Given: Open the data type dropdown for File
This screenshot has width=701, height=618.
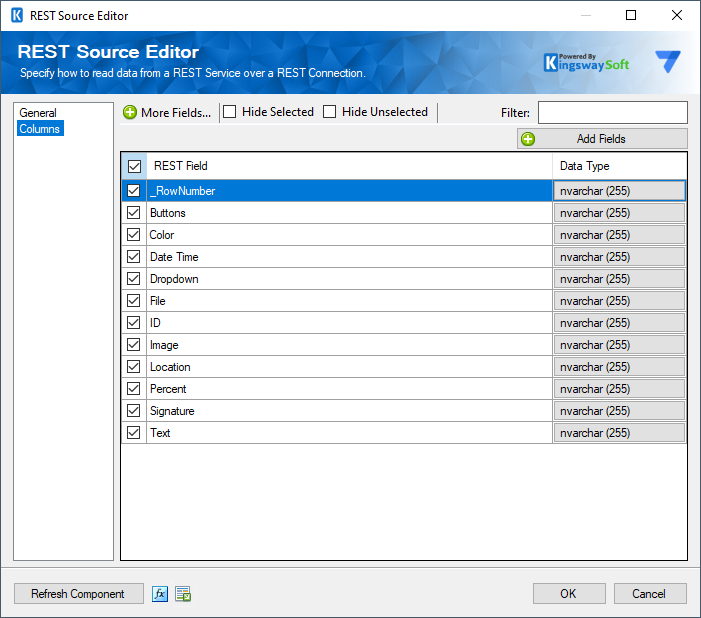Looking at the screenshot, I should 619,301.
